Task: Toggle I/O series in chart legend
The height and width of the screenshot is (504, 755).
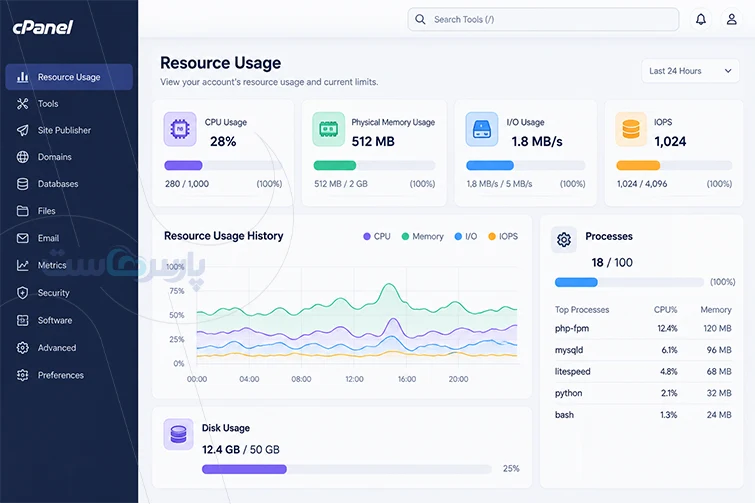Action: tap(466, 236)
